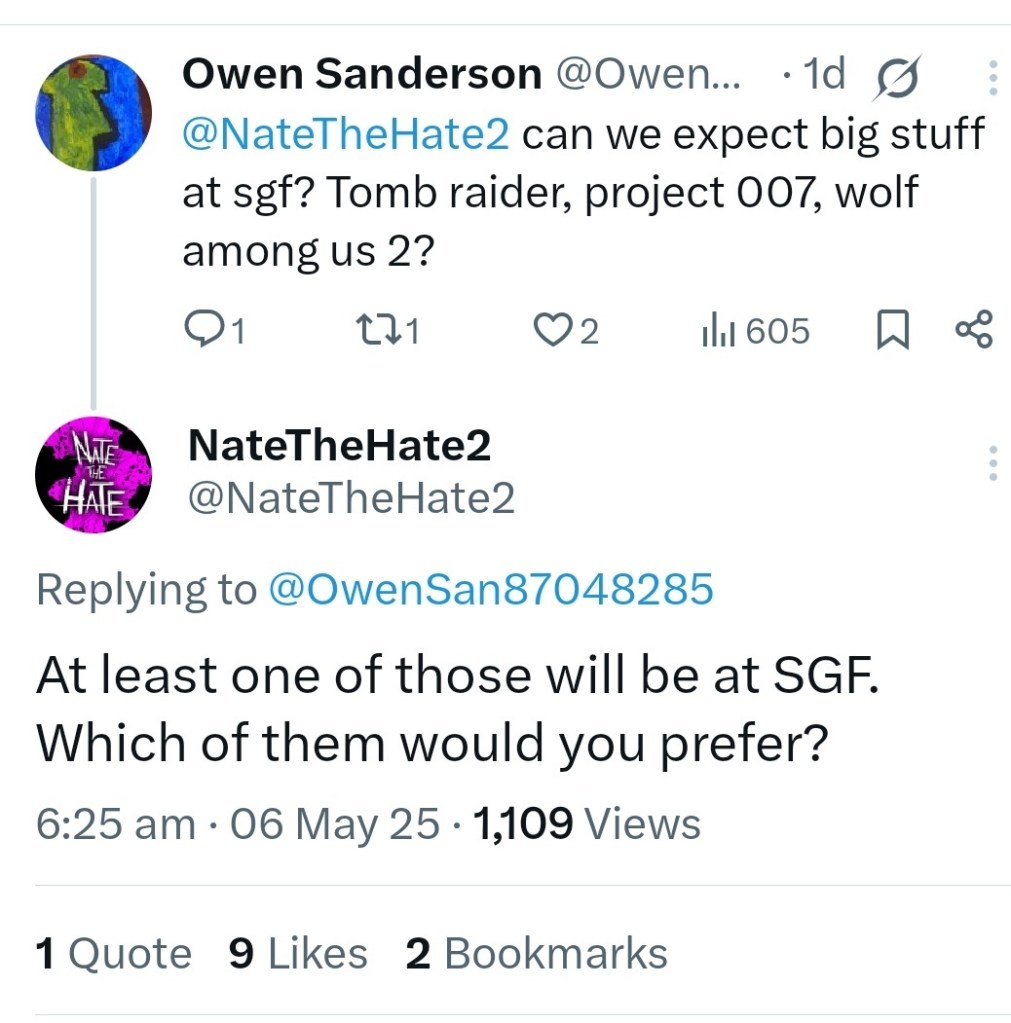Share Owen Sanderson's tweet
This screenshot has height=1023, width=1011.
point(973,330)
